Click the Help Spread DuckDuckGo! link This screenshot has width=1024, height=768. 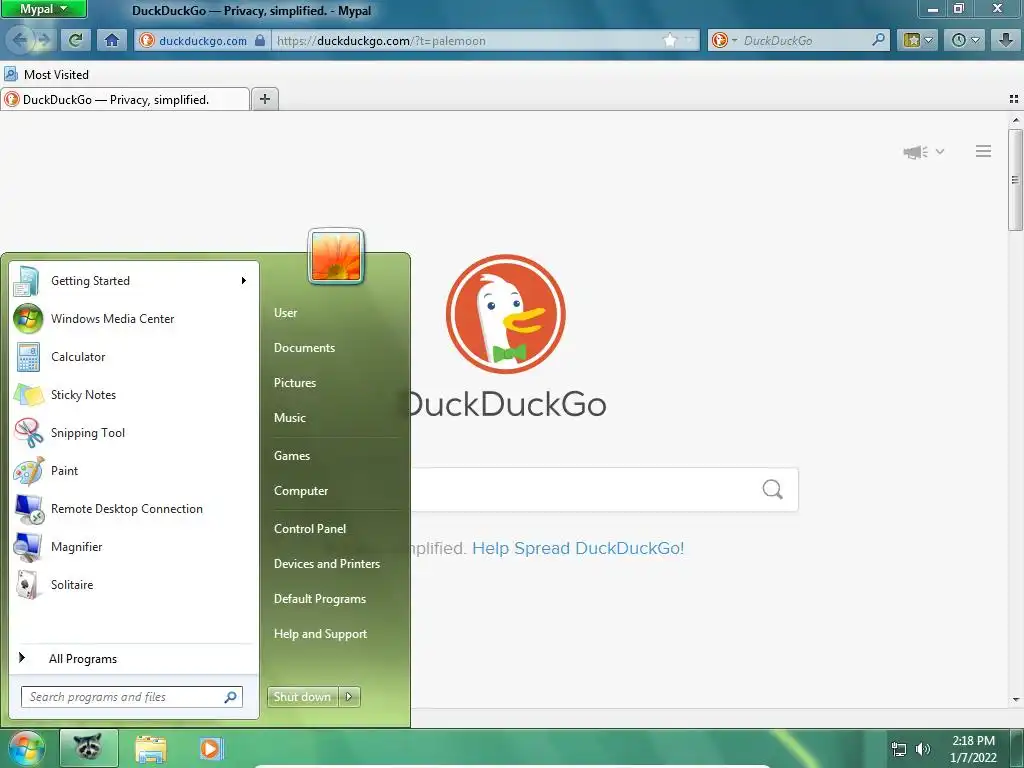[578, 548]
